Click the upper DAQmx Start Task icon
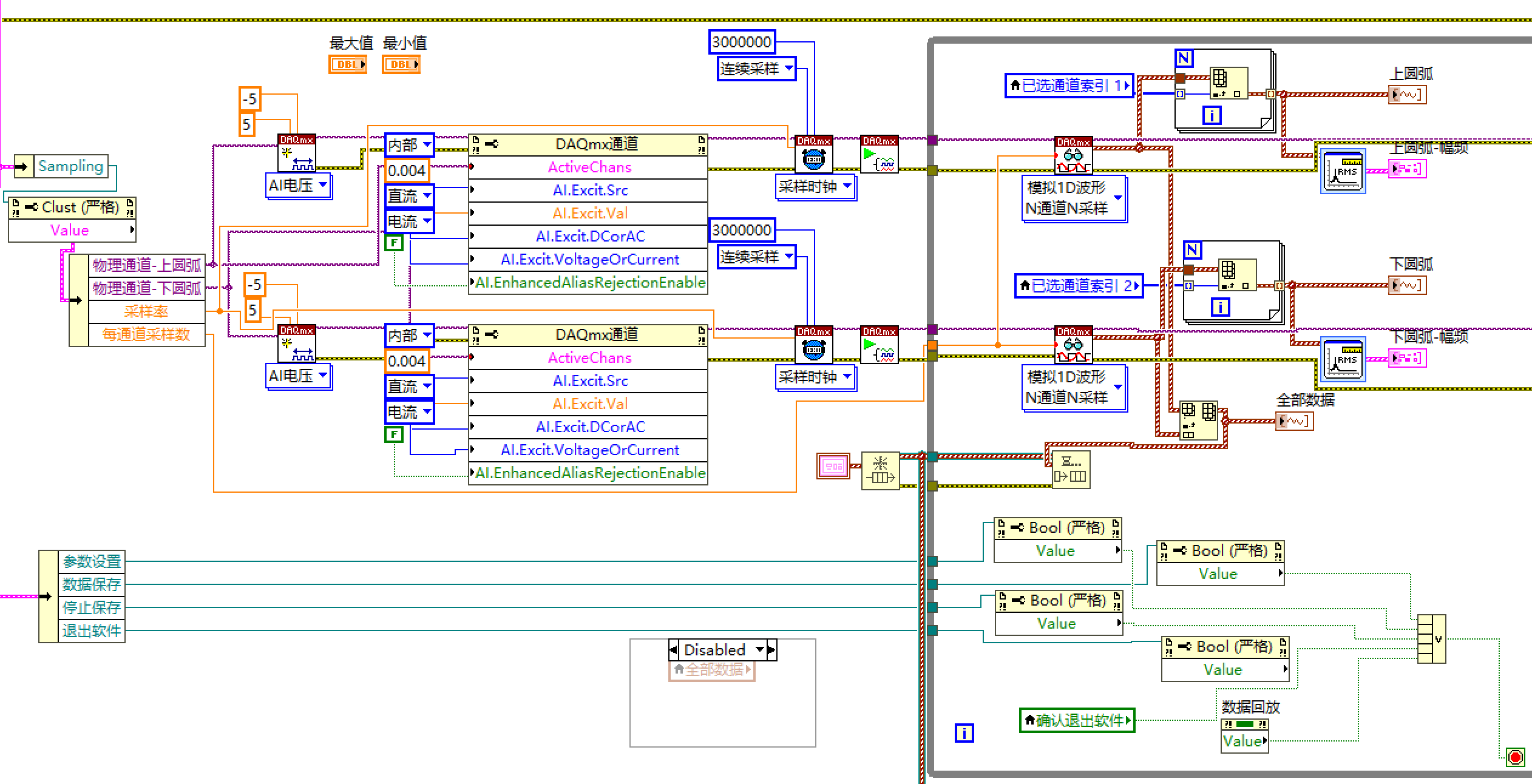1532x784 pixels. (x=879, y=154)
